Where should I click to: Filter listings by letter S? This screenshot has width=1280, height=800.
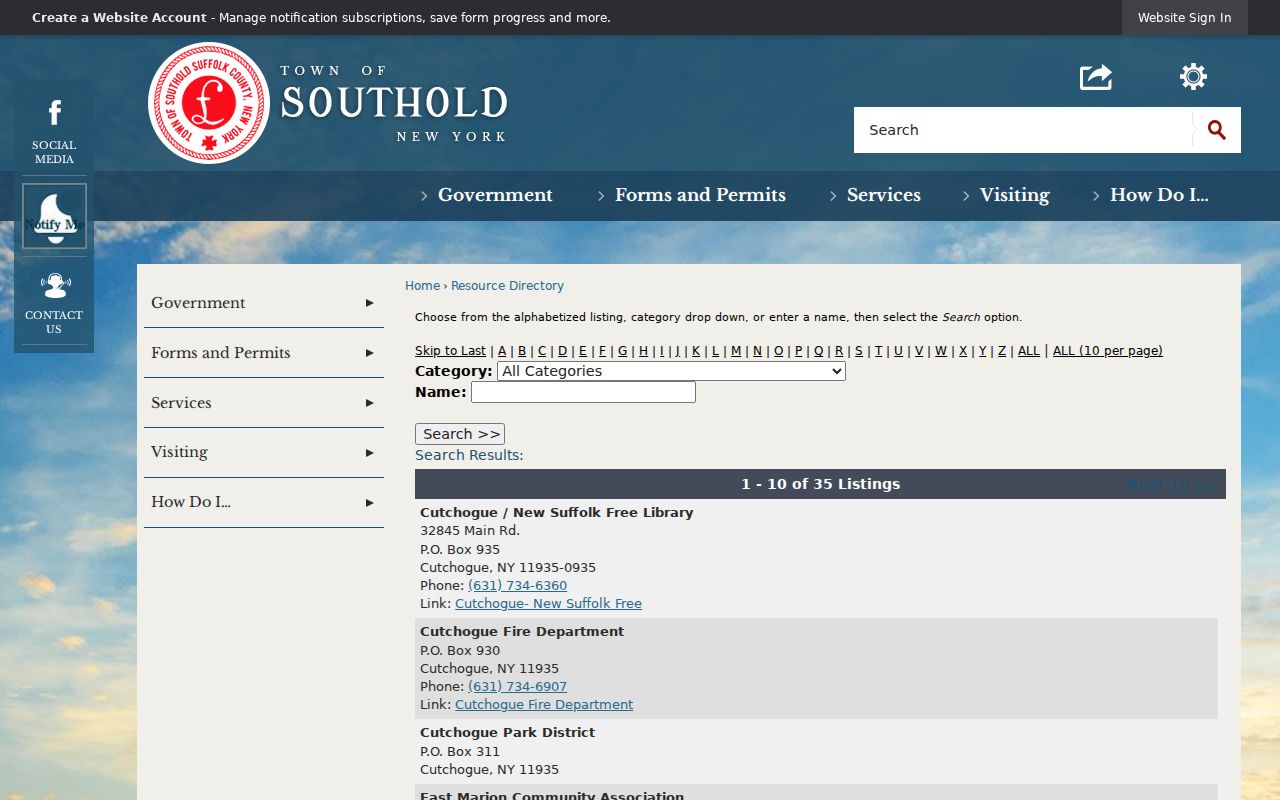(x=858, y=351)
